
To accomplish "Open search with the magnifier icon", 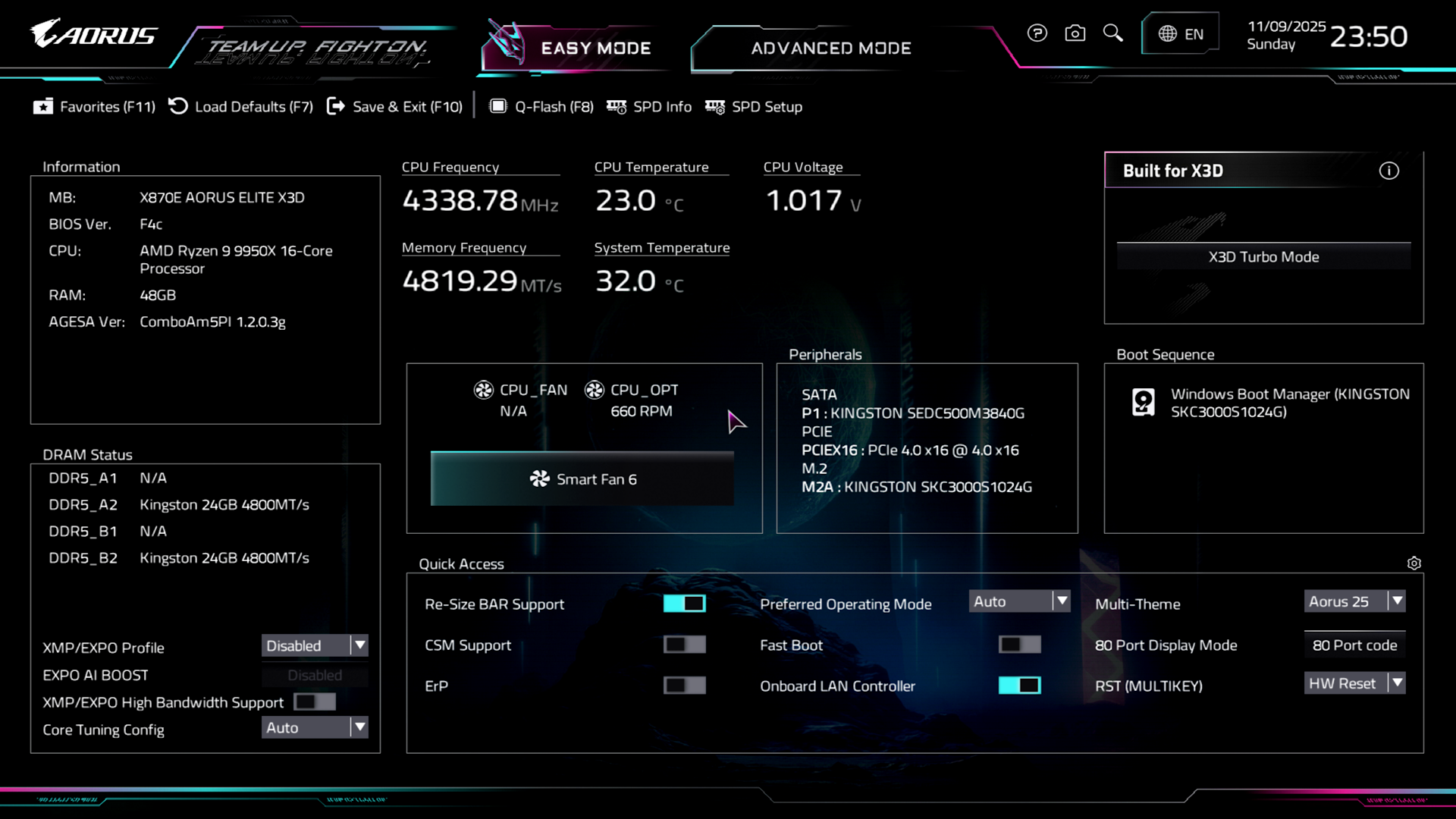I will (1112, 33).
